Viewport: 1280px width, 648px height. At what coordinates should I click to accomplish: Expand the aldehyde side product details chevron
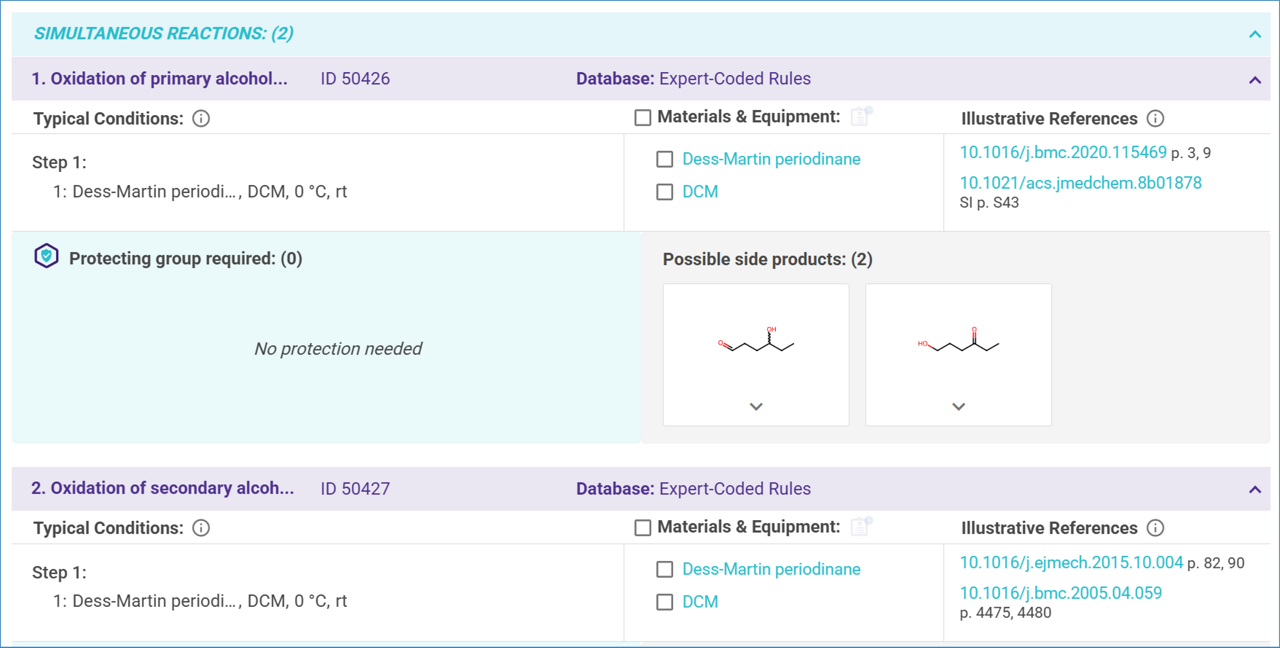click(756, 407)
